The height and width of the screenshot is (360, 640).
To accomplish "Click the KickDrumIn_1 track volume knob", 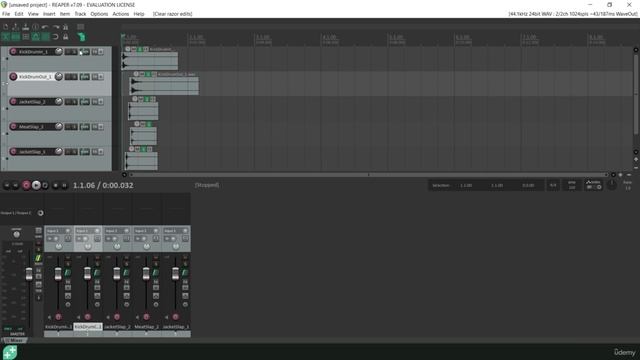I will 58,51.
